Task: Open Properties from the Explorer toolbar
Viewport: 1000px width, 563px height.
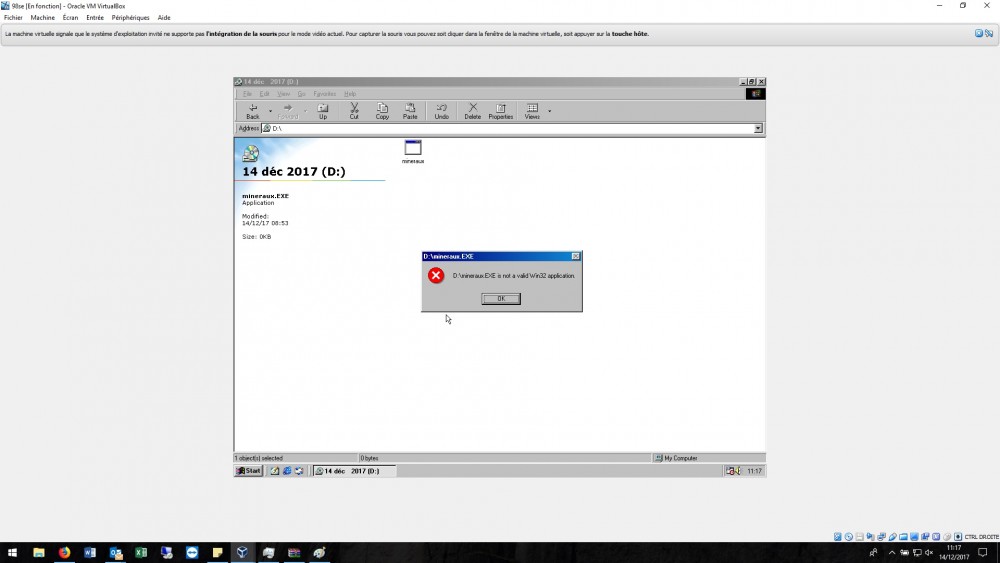Action: click(501, 111)
